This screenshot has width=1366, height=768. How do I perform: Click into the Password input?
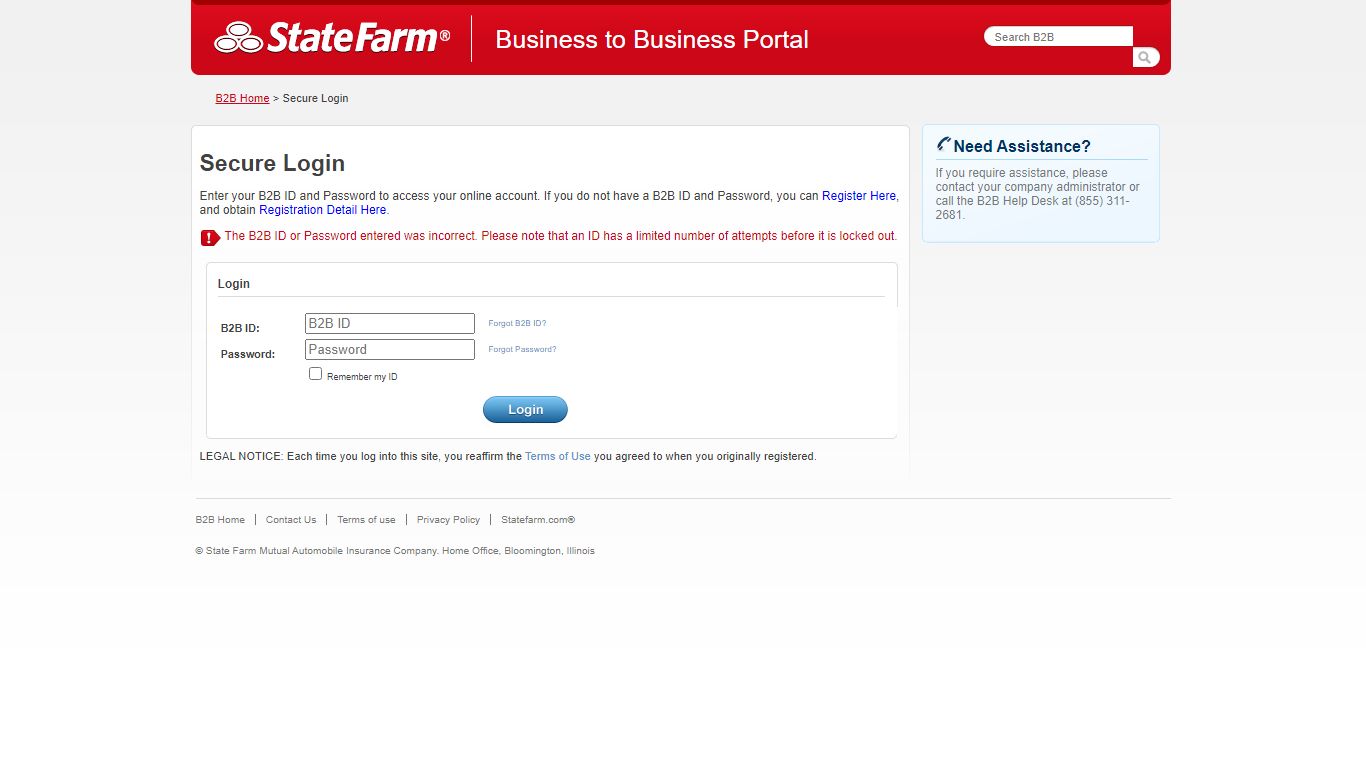[390, 350]
